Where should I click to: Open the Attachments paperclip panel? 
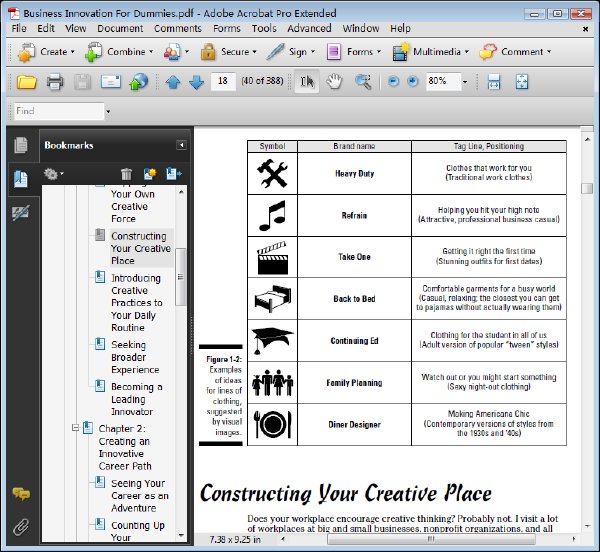coord(21,527)
